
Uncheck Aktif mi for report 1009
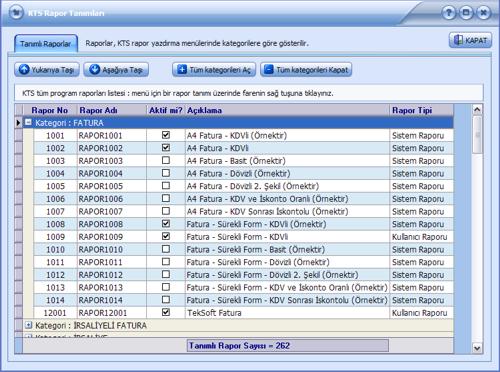click(x=166, y=236)
